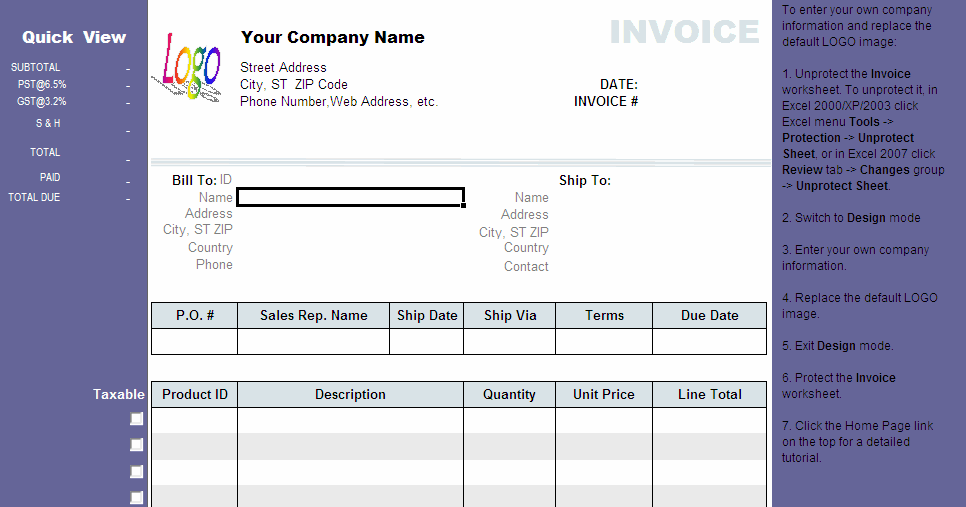Select the first Product ID row cell
This screenshot has width=966, height=507.
[195, 420]
